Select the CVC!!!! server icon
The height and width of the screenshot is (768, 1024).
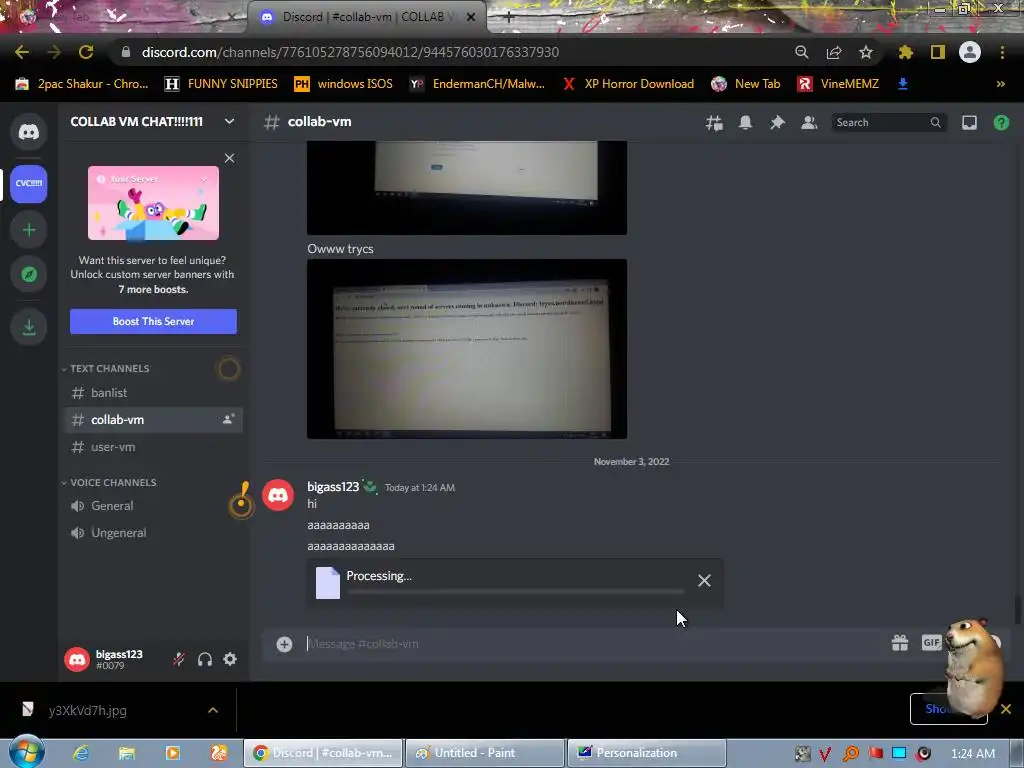(x=29, y=184)
